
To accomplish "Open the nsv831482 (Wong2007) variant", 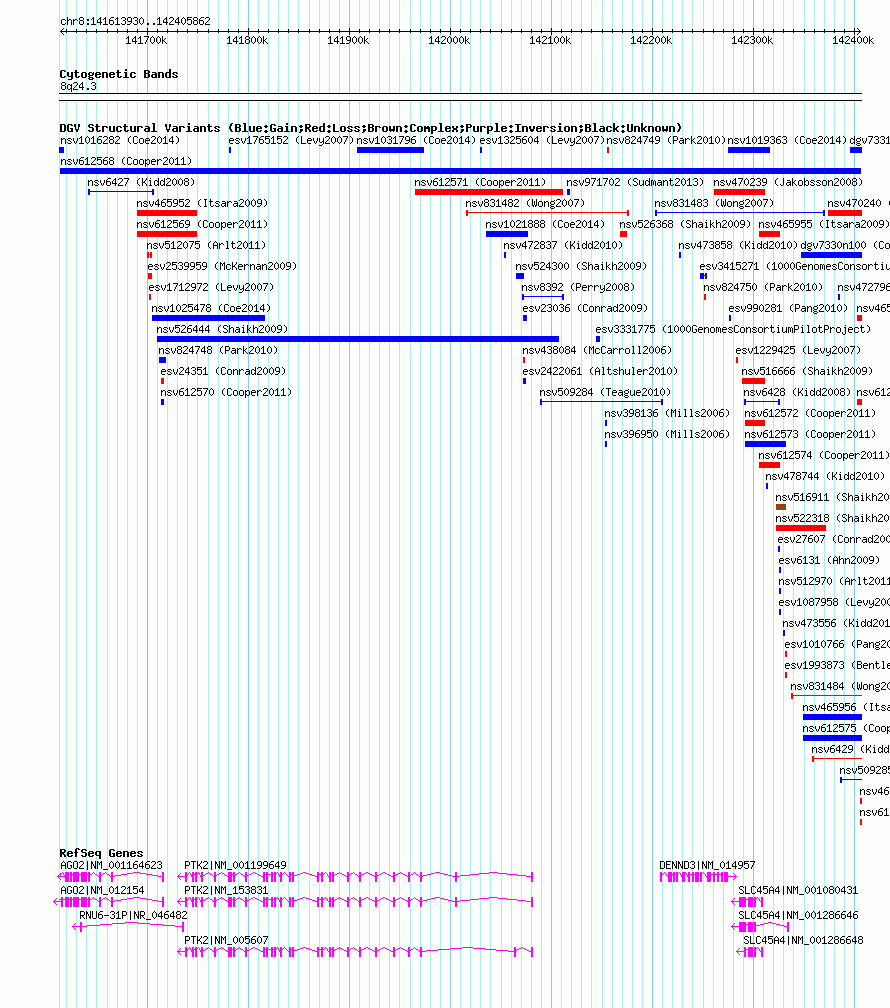I will click(525, 203).
